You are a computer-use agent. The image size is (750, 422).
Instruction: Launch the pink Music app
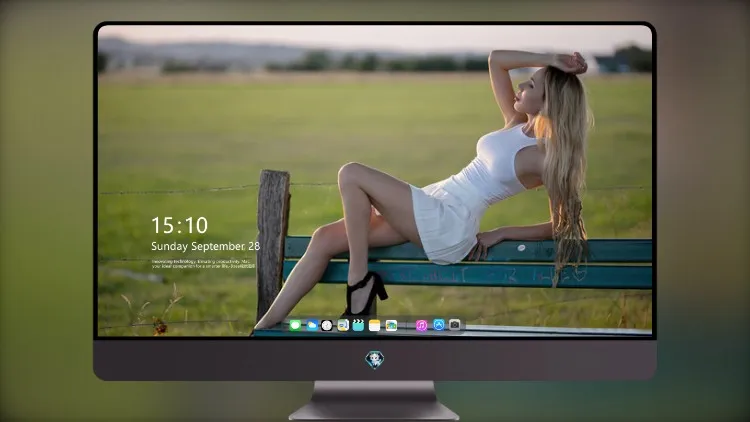click(421, 325)
